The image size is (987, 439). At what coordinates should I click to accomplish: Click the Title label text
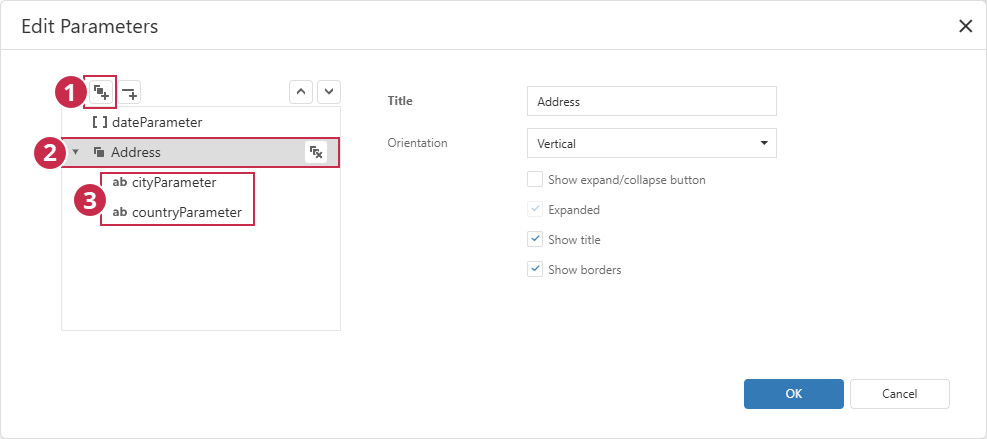(400, 101)
